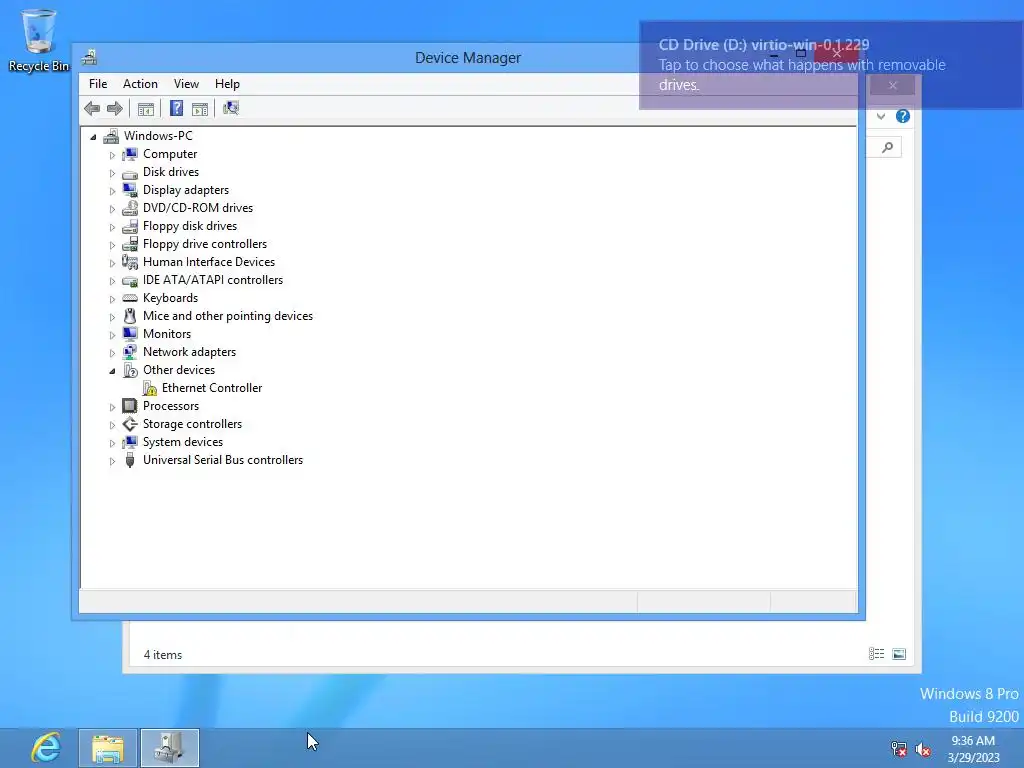Click the Device Manager taskbar button

[170, 748]
